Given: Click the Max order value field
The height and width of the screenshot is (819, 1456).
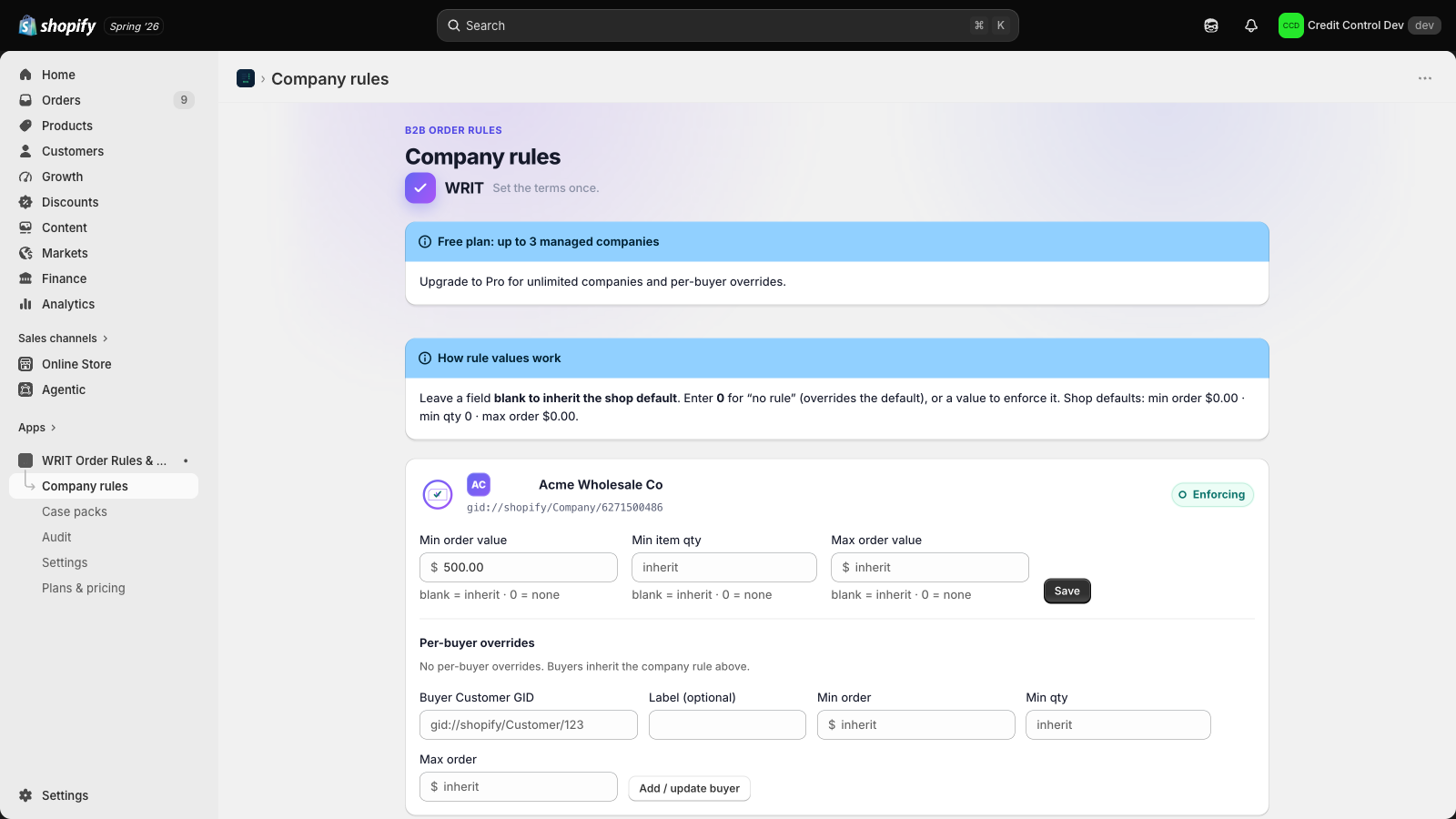Looking at the screenshot, I should [930, 567].
